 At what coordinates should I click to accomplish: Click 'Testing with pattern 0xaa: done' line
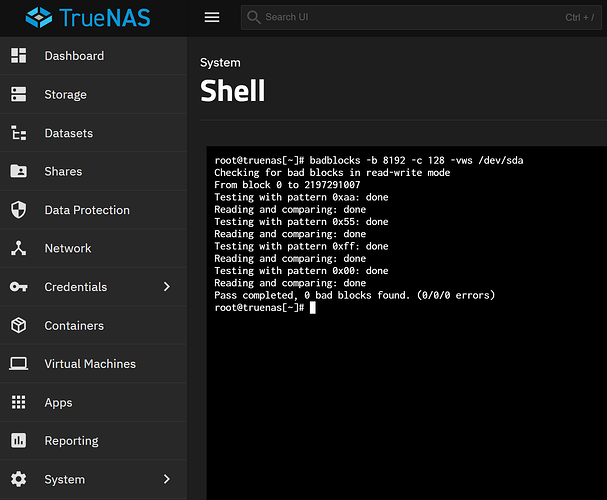pos(301,197)
